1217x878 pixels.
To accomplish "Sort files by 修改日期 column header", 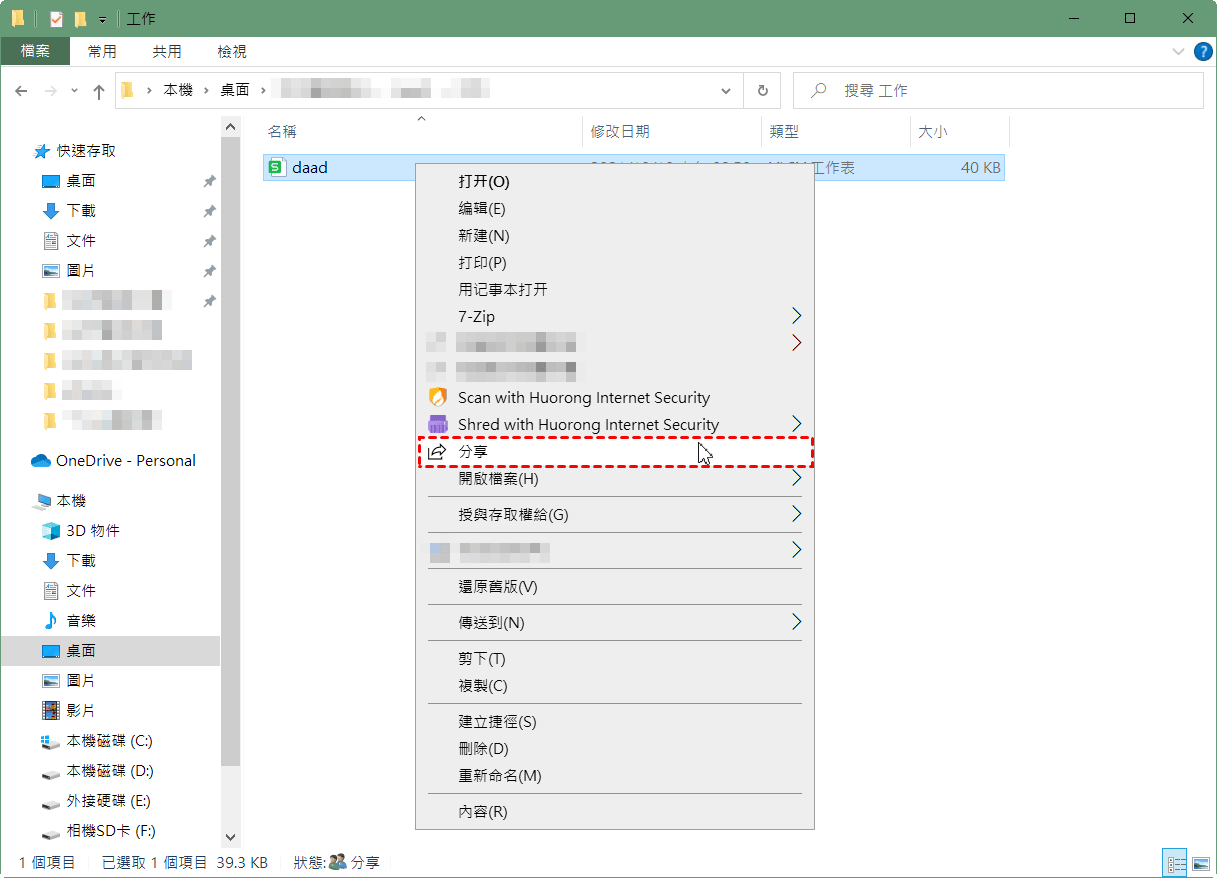I will click(620, 131).
